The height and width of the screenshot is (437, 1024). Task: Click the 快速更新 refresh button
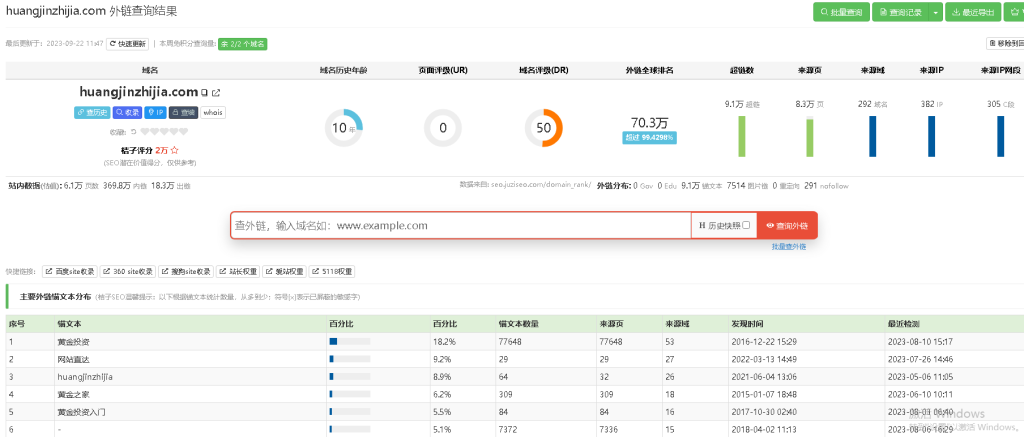(x=127, y=44)
